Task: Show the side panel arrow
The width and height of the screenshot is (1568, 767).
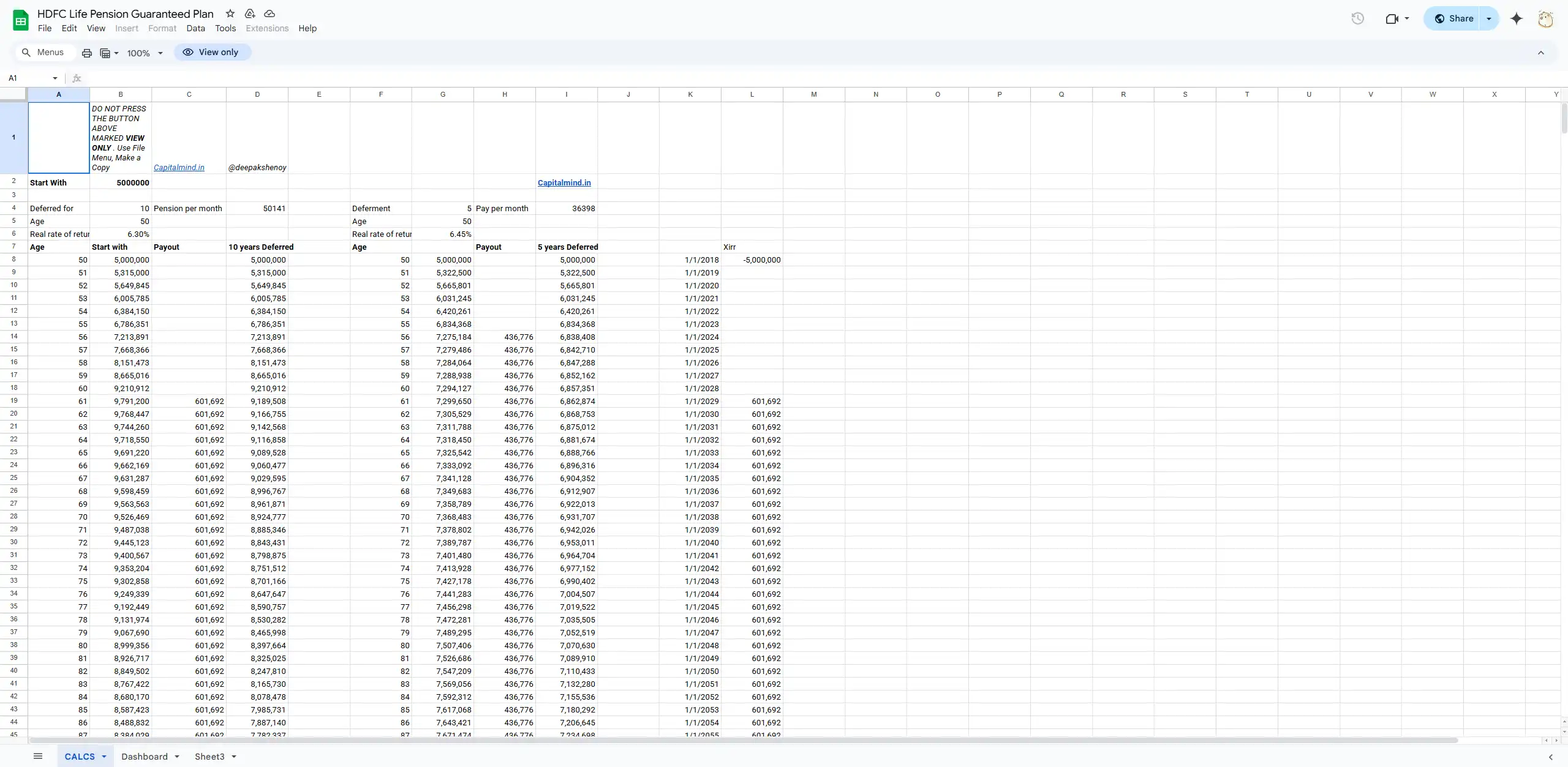Action: (x=1551, y=757)
